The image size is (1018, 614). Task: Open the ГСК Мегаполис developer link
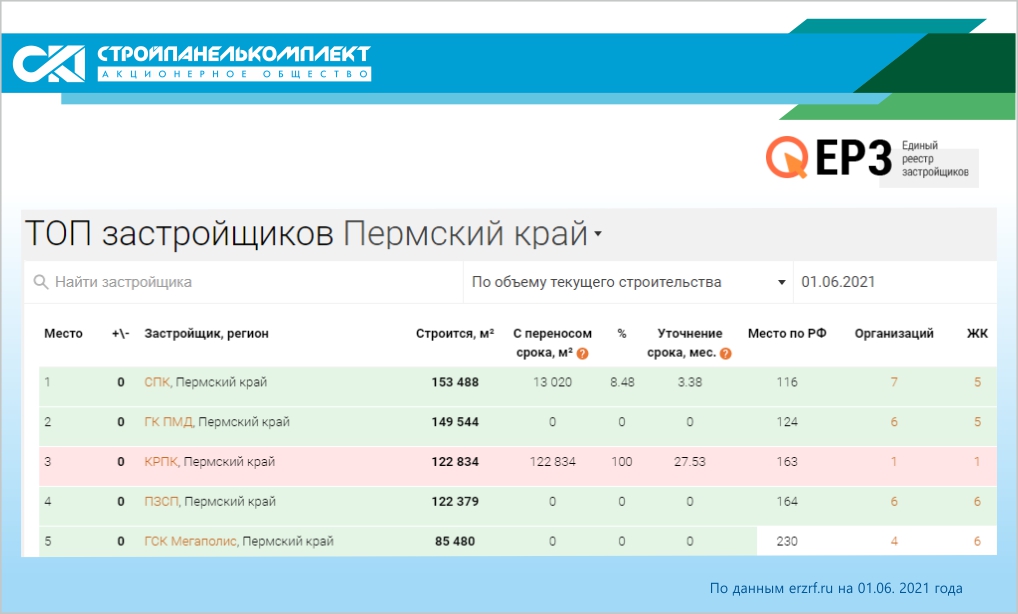pos(190,542)
